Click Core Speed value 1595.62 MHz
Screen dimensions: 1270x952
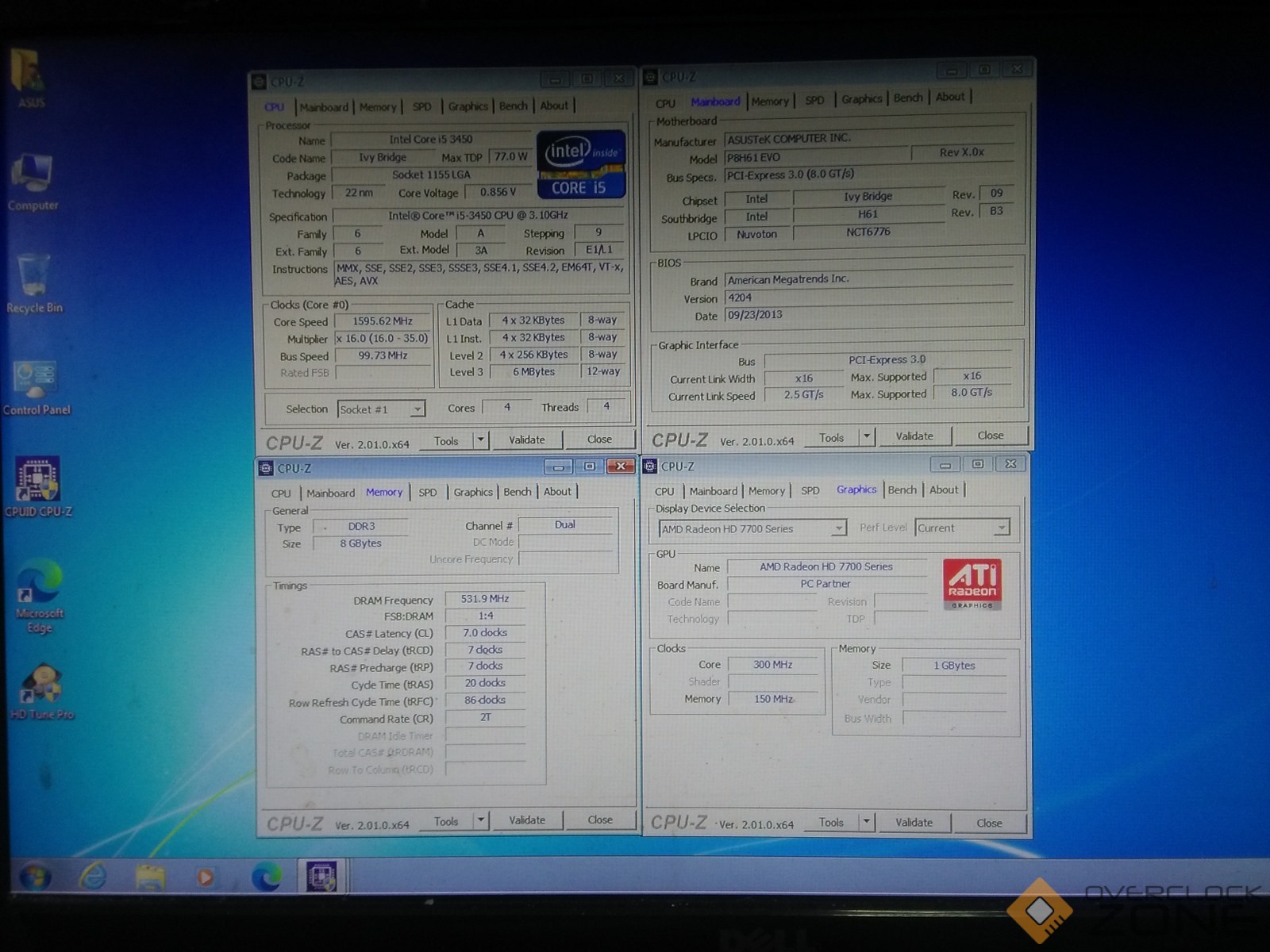(x=383, y=321)
